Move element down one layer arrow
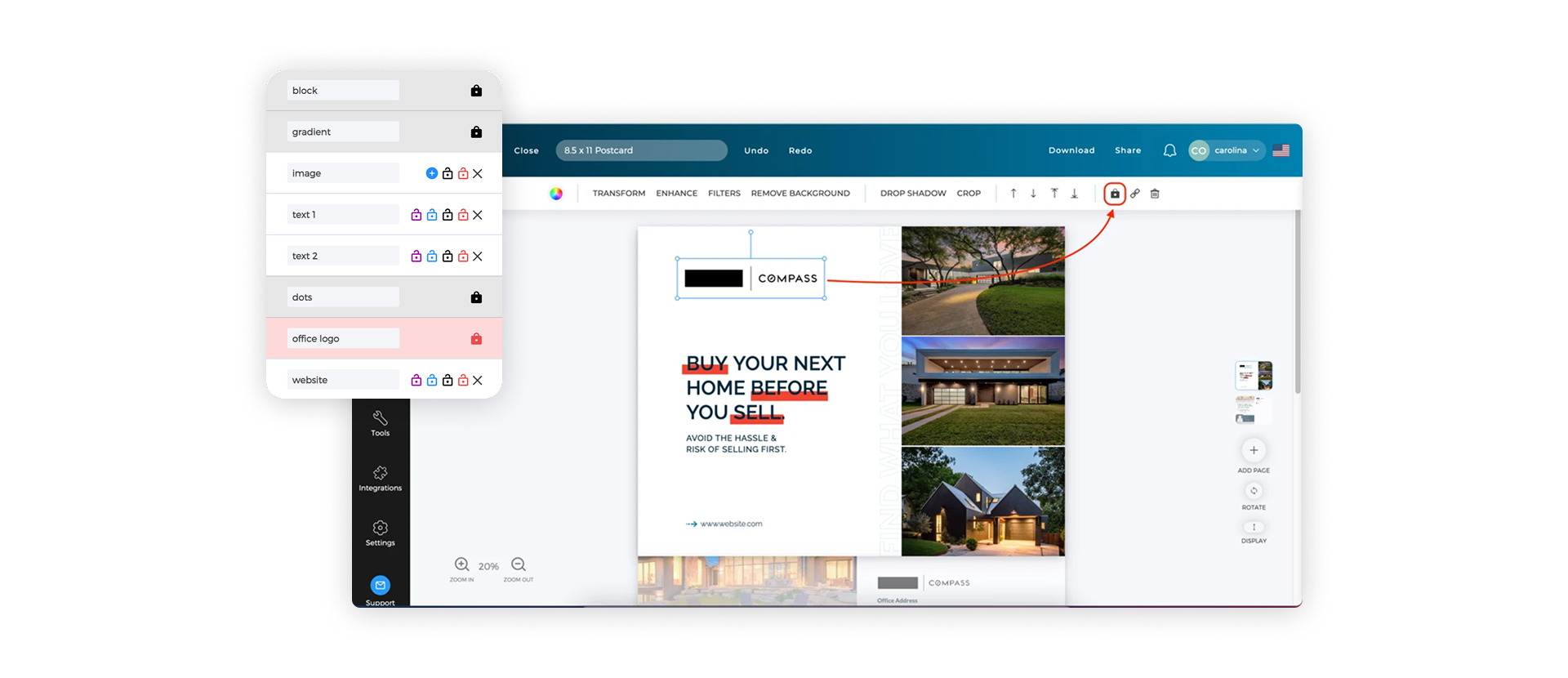Screen dimensions: 1568x678 pos(1033,194)
